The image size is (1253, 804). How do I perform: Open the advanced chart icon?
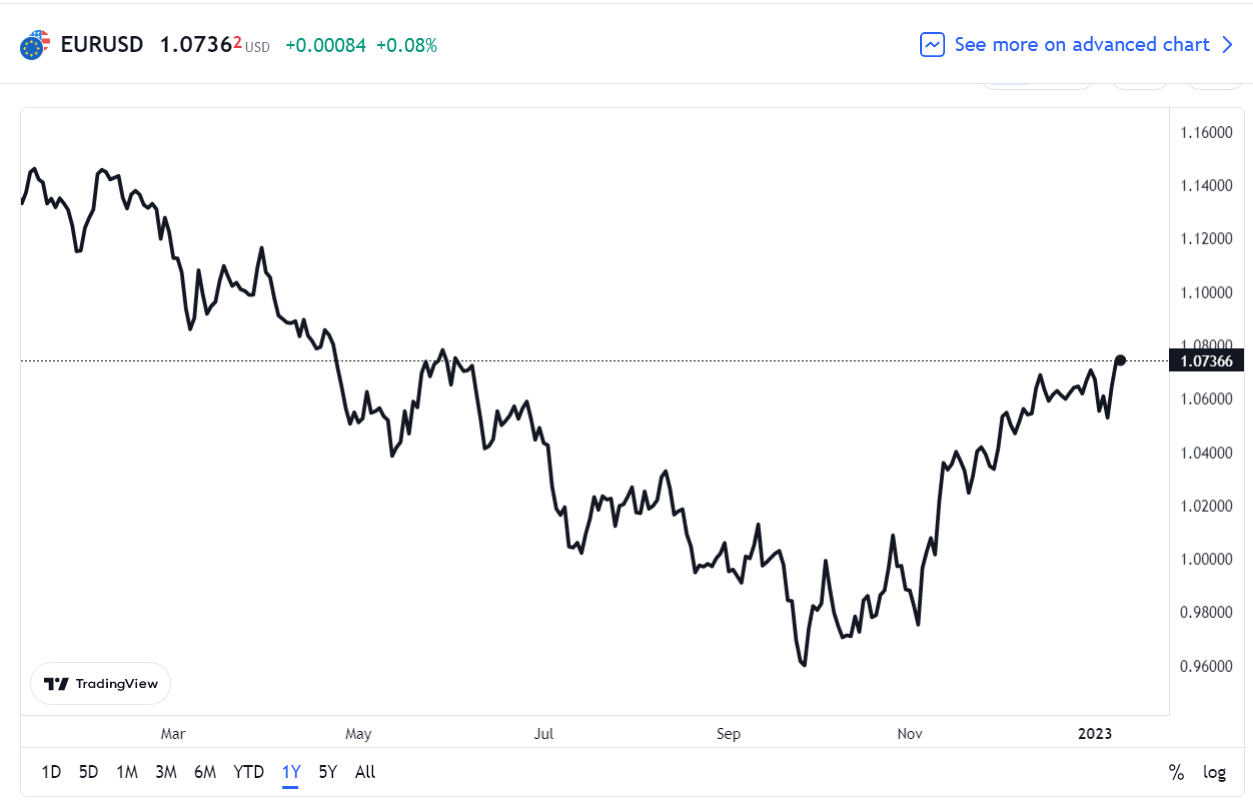(932, 45)
